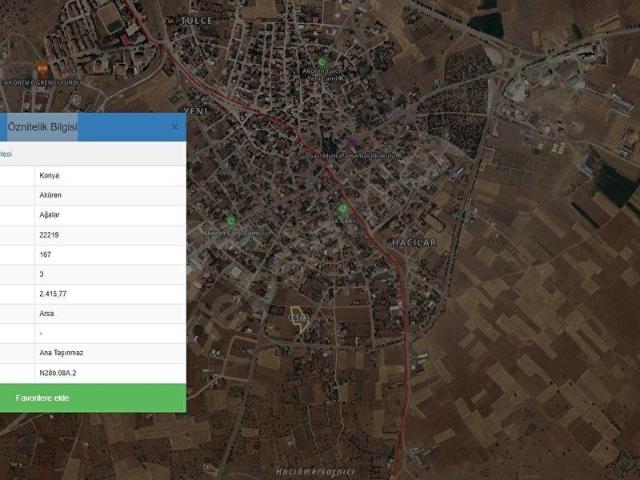Screen dimensions: 640x480
Task: Select the Konya table cell
Action: 110,176
